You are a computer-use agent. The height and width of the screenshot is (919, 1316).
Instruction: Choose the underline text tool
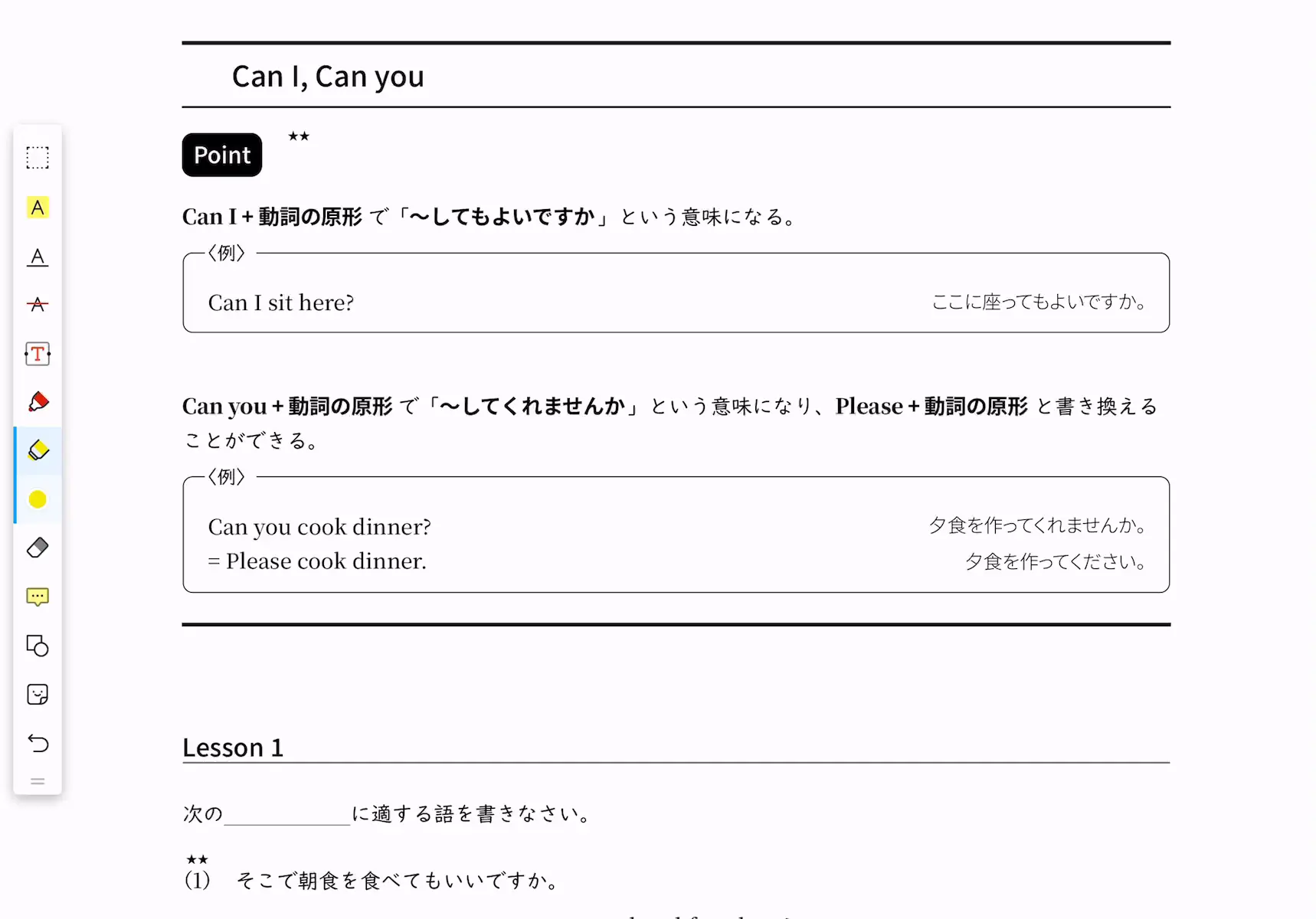(x=38, y=257)
